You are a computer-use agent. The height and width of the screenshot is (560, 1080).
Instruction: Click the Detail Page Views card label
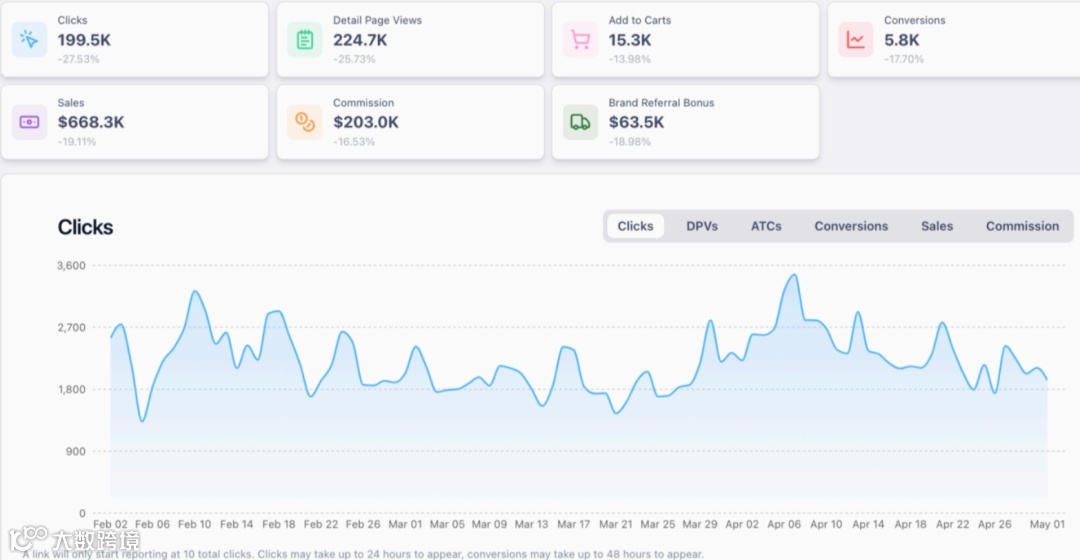tap(377, 20)
